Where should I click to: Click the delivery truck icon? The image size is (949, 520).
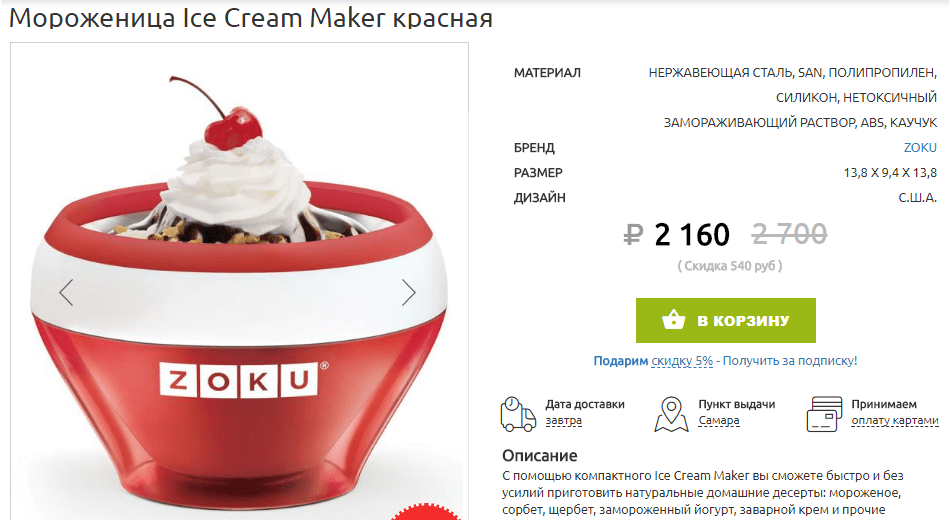518,414
